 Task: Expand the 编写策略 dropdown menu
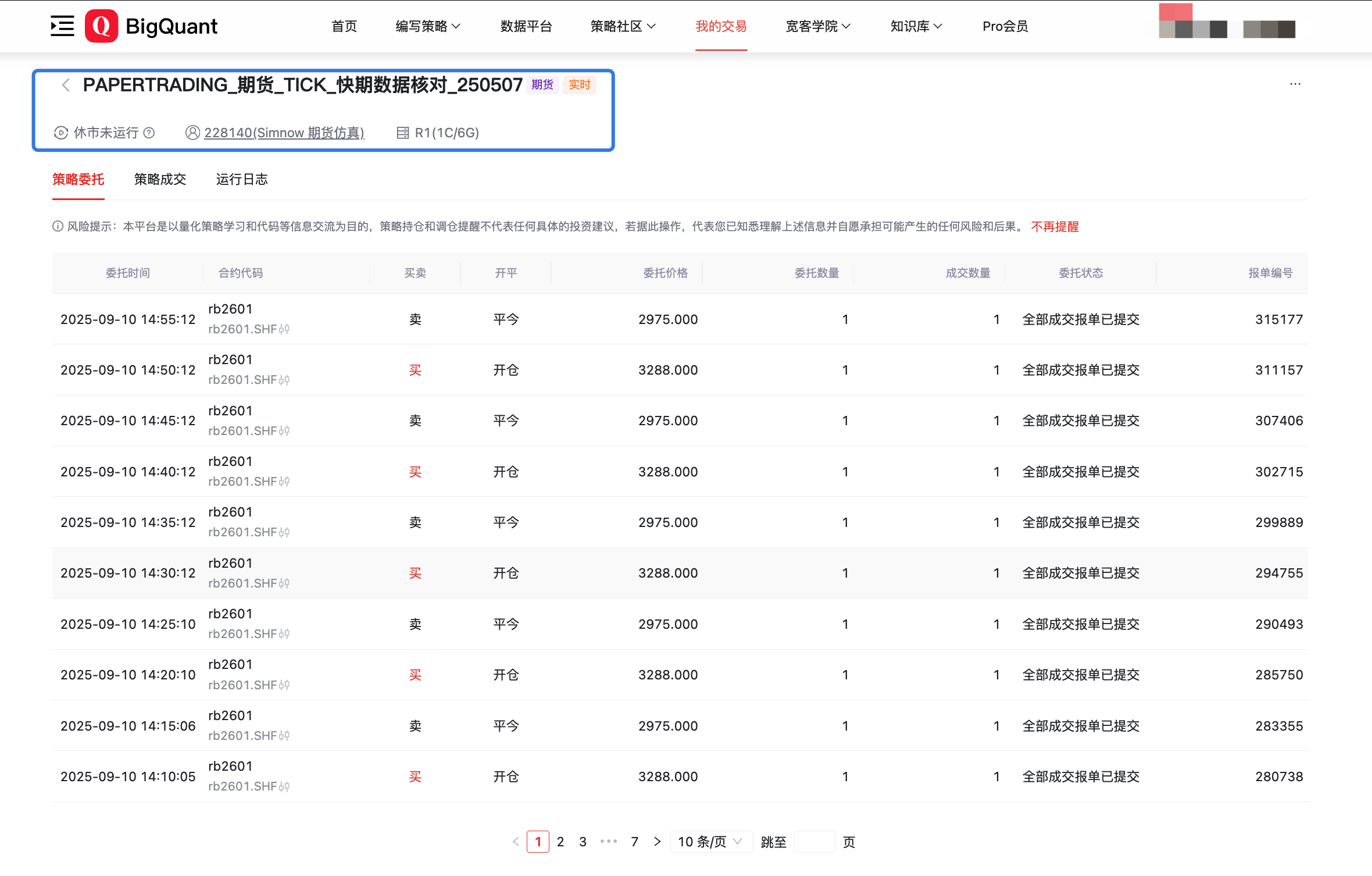pos(428,26)
